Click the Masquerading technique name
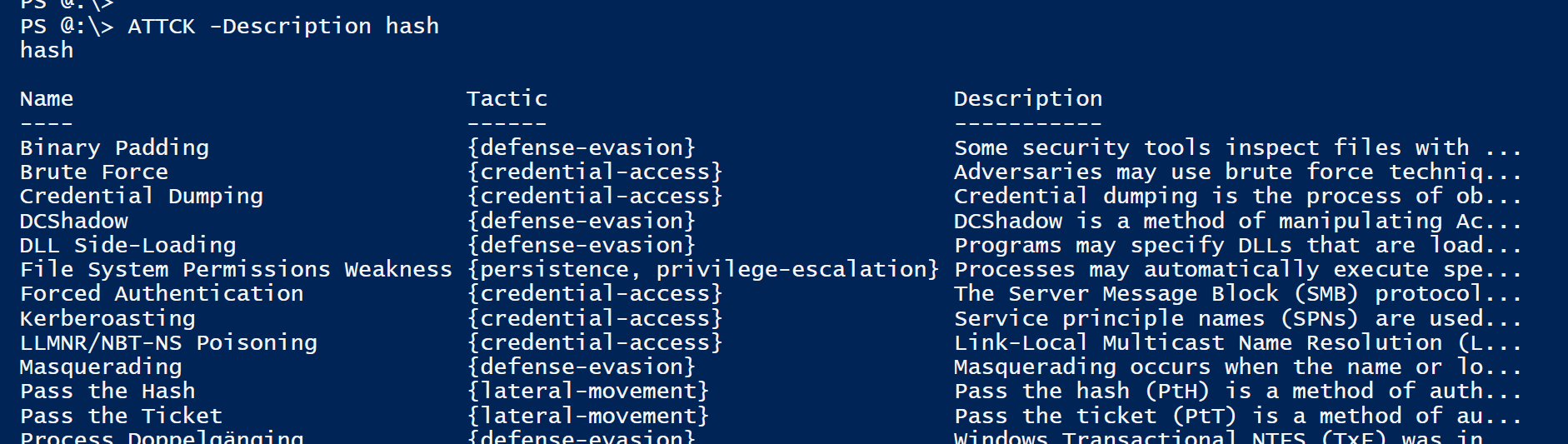1568x444 pixels. (x=101, y=367)
